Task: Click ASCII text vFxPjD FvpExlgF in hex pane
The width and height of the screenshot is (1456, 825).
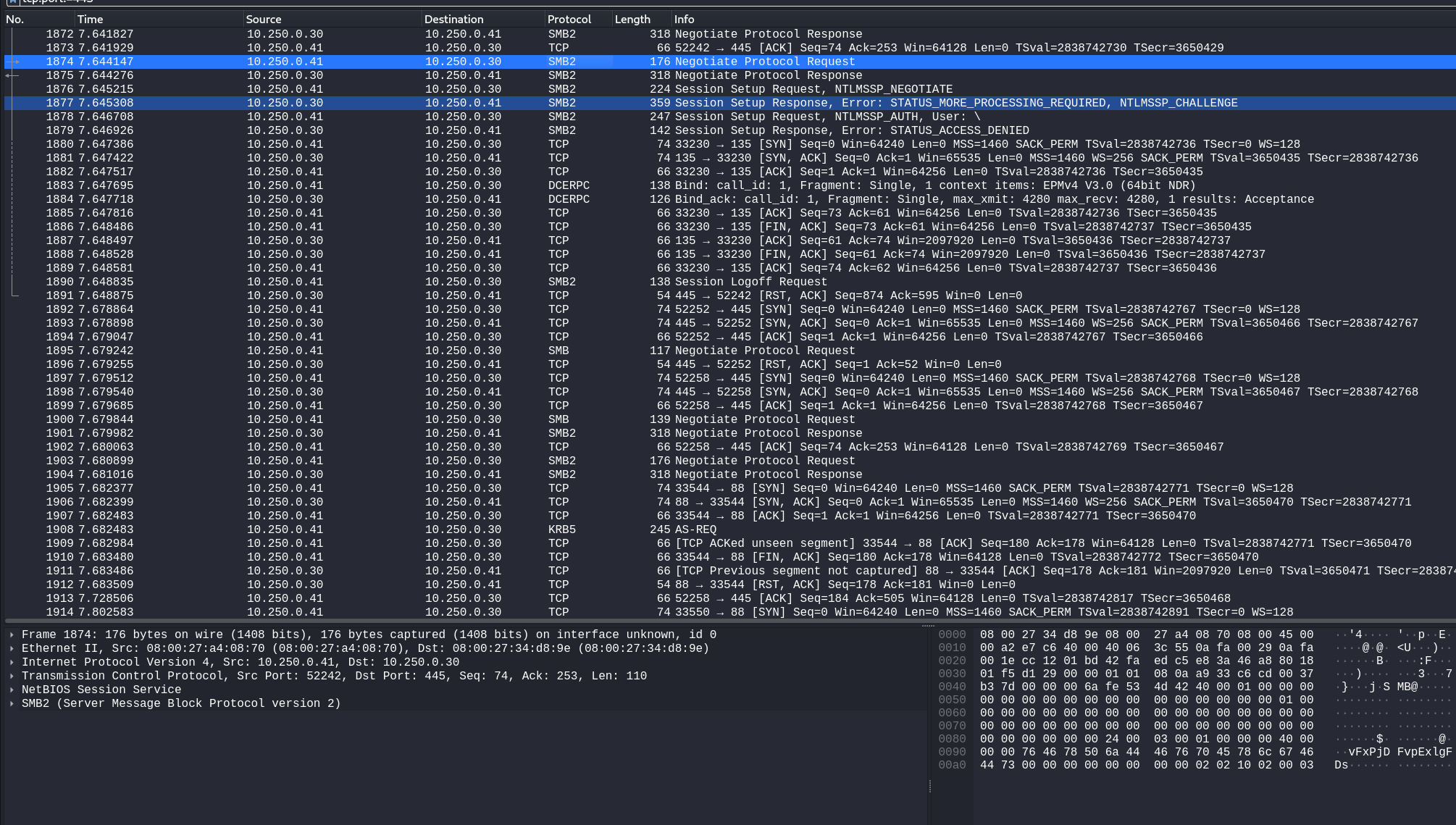Action: [x=1399, y=752]
